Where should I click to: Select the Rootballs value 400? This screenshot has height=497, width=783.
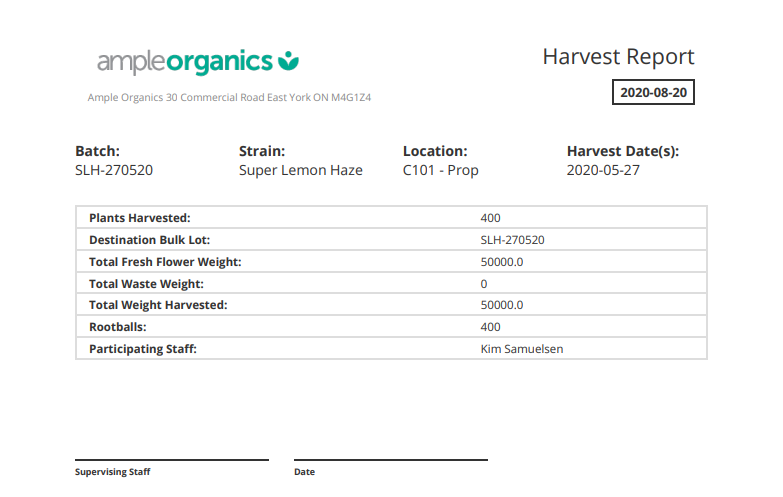pos(490,327)
